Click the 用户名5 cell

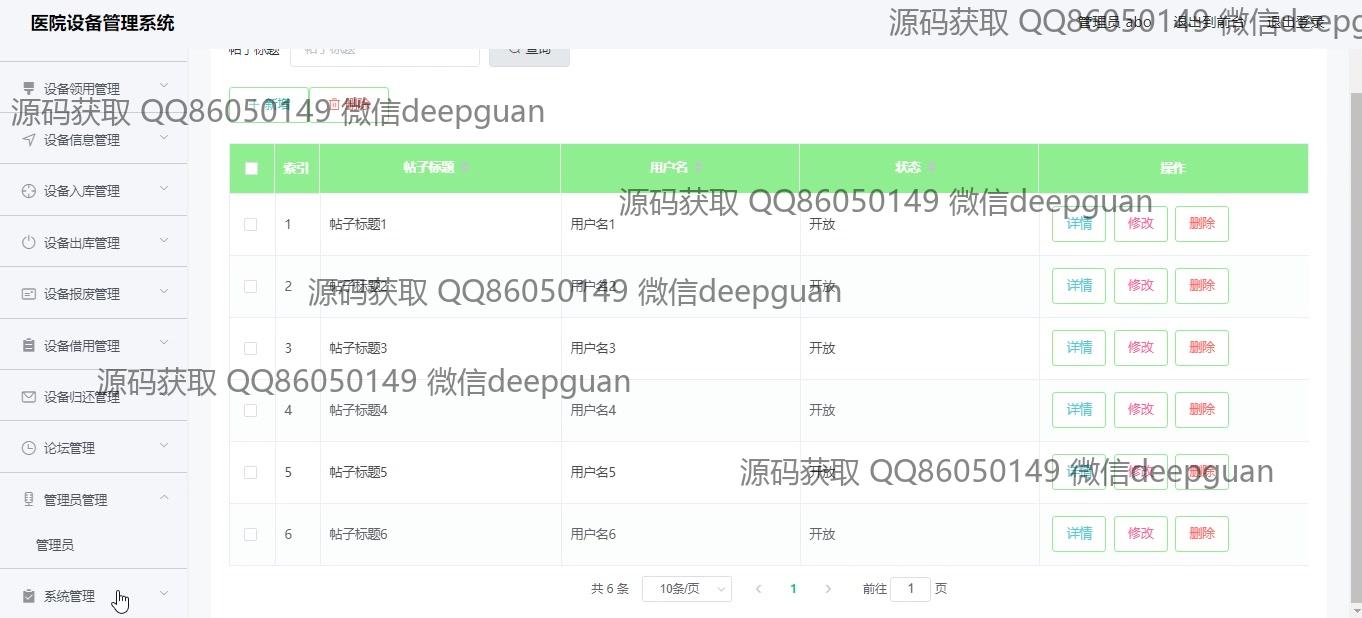(680, 472)
